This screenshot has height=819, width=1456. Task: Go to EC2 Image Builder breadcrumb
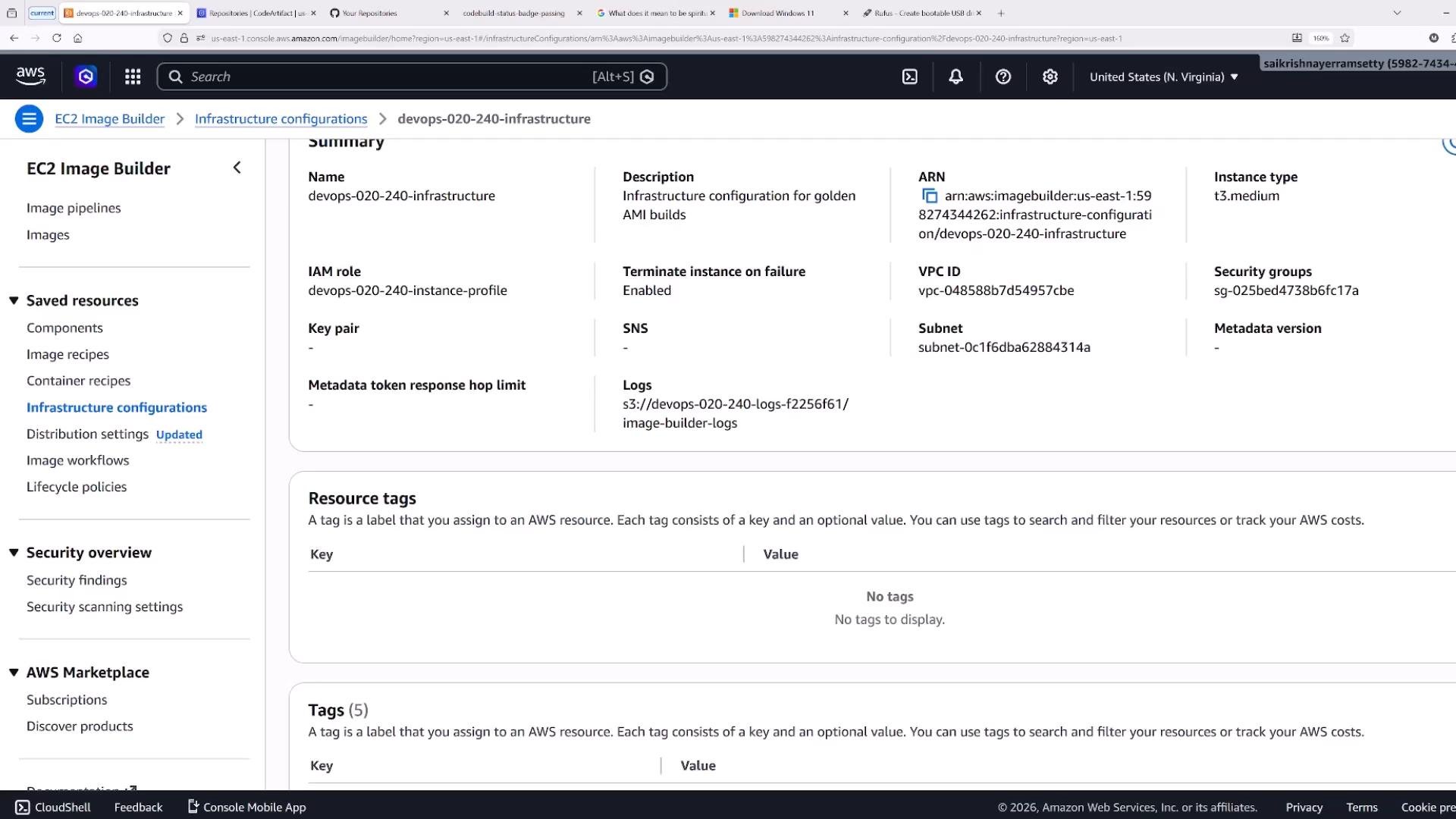point(109,119)
